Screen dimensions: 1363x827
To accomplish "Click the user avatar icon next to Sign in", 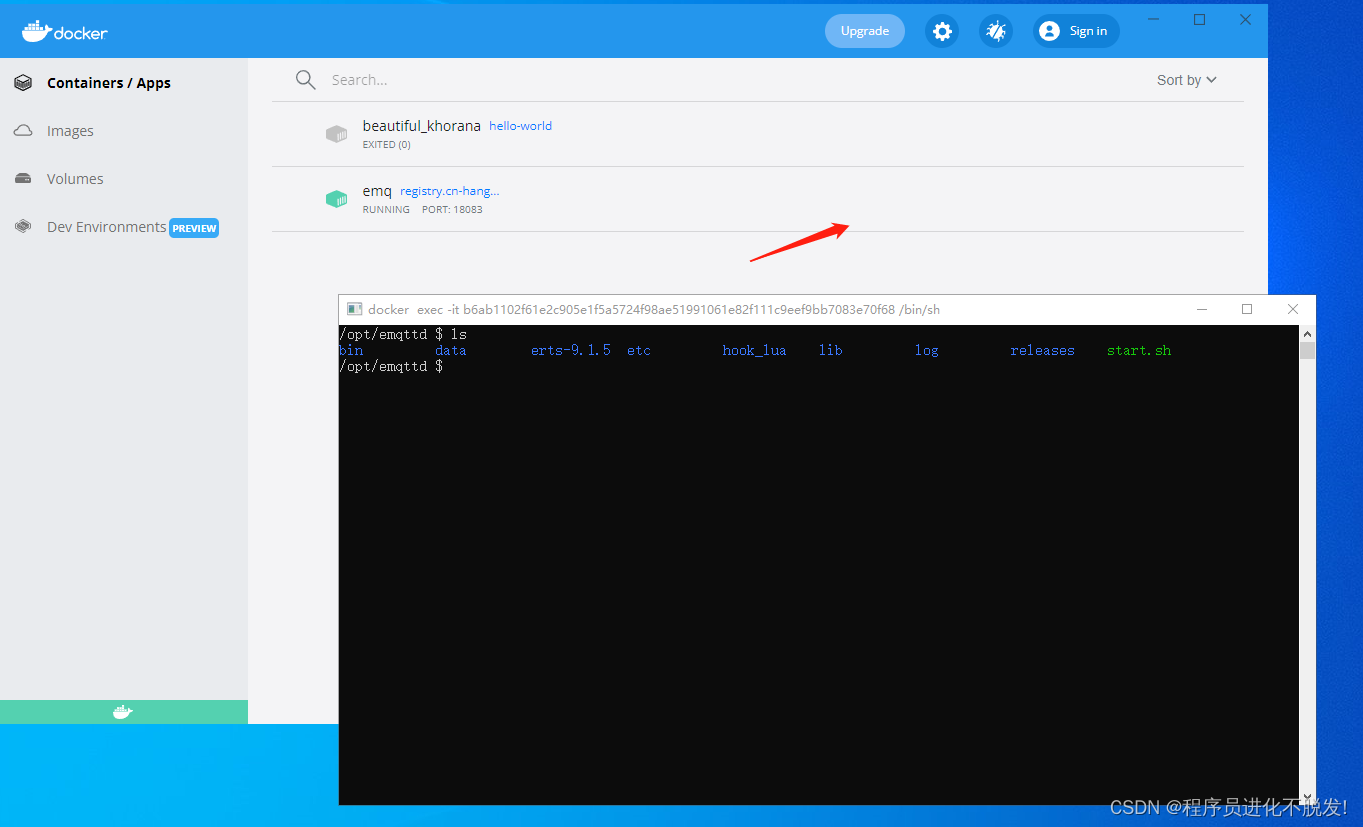I will click(1049, 31).
